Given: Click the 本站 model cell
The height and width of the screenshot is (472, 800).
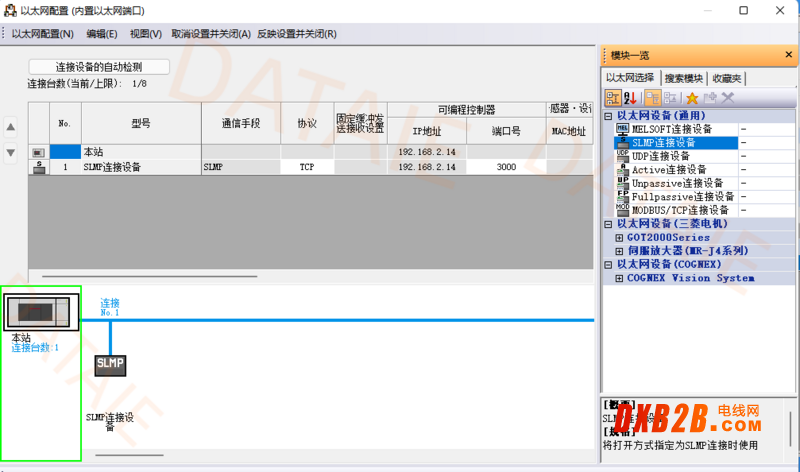Looking at the screenshot, I should pyautogui.click(x=141, y=152).
